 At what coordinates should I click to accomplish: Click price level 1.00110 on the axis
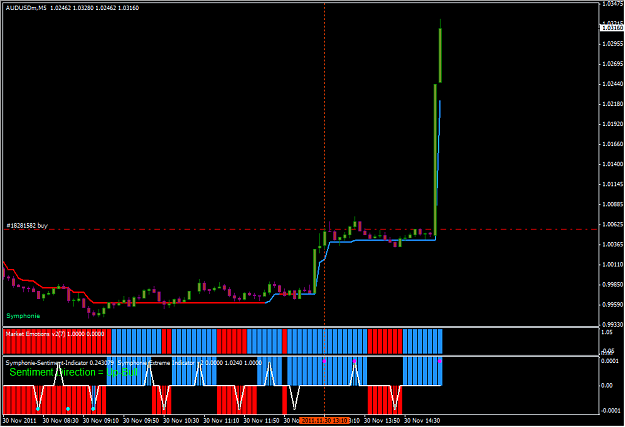[x=613, y=264]
